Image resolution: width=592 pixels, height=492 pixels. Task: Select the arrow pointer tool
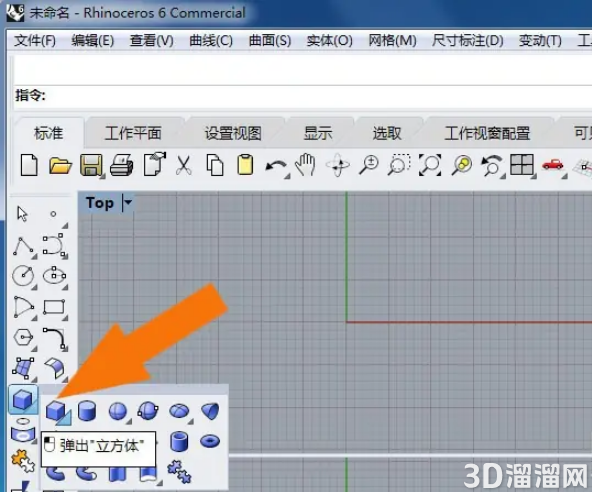coord(22,214)
